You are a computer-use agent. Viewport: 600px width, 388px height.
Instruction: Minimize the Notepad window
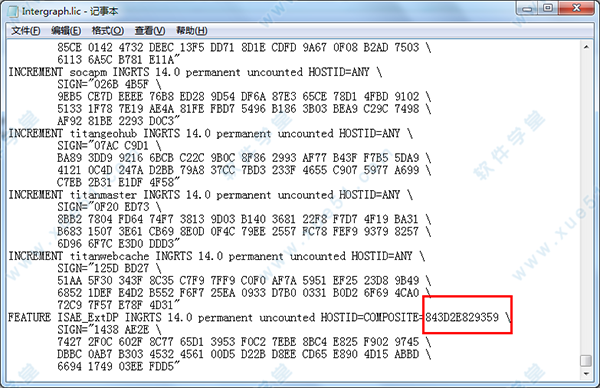528,8
